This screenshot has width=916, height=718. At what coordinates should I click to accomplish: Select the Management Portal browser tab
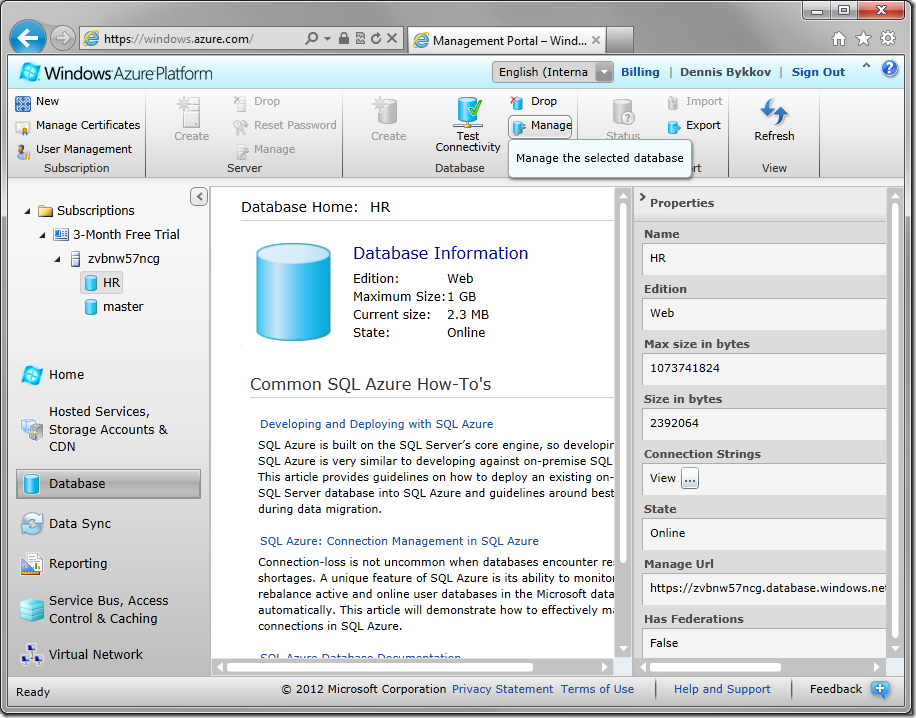pos(506,40)
